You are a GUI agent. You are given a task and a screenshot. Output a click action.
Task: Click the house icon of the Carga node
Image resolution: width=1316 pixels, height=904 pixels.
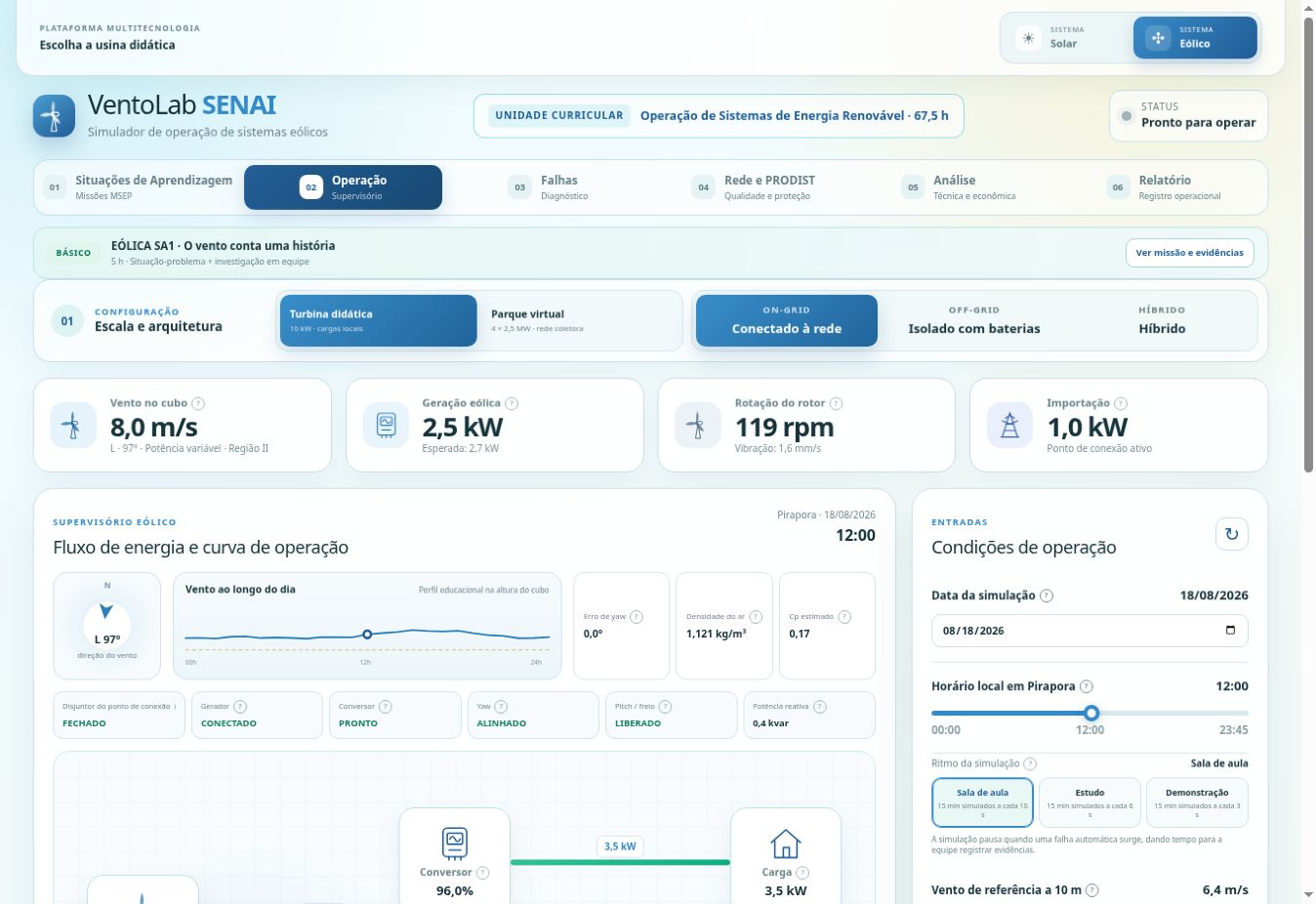coord(785,843)
